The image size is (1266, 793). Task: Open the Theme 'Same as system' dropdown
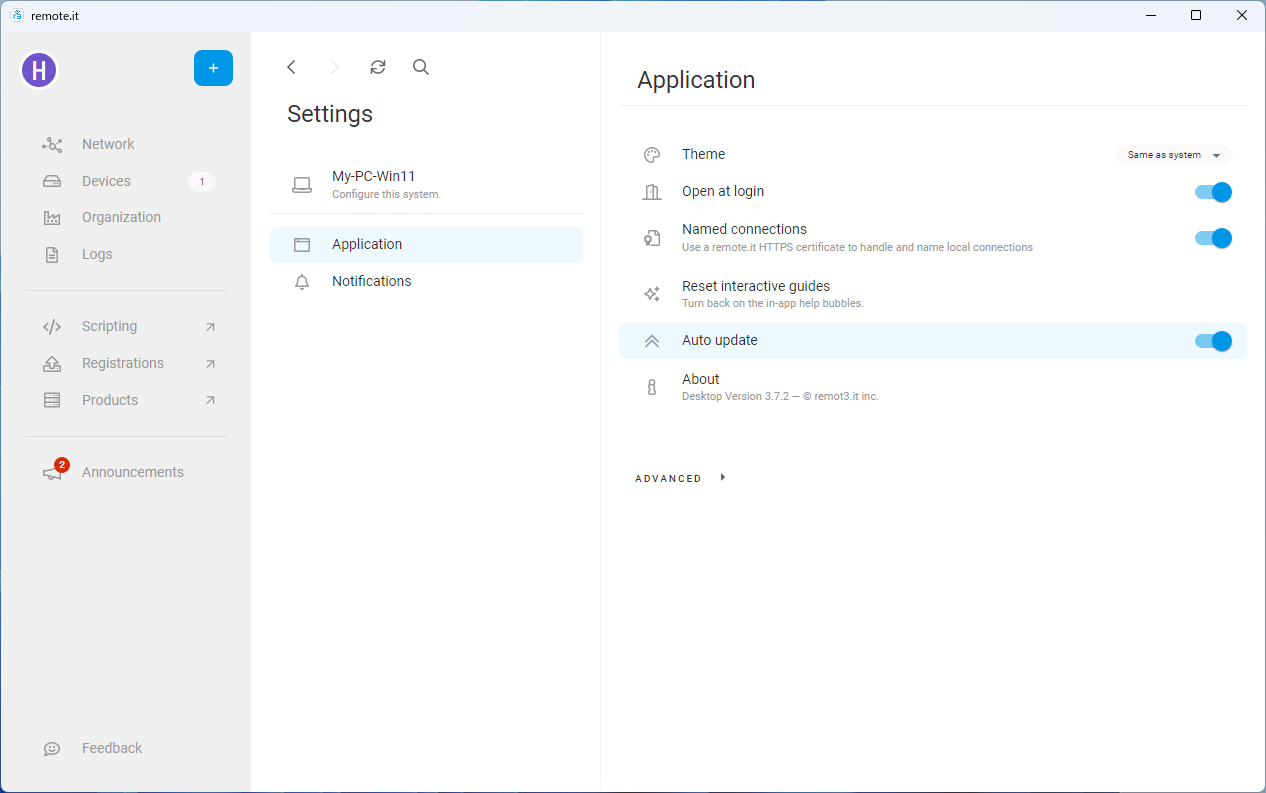click(1174, 155)
